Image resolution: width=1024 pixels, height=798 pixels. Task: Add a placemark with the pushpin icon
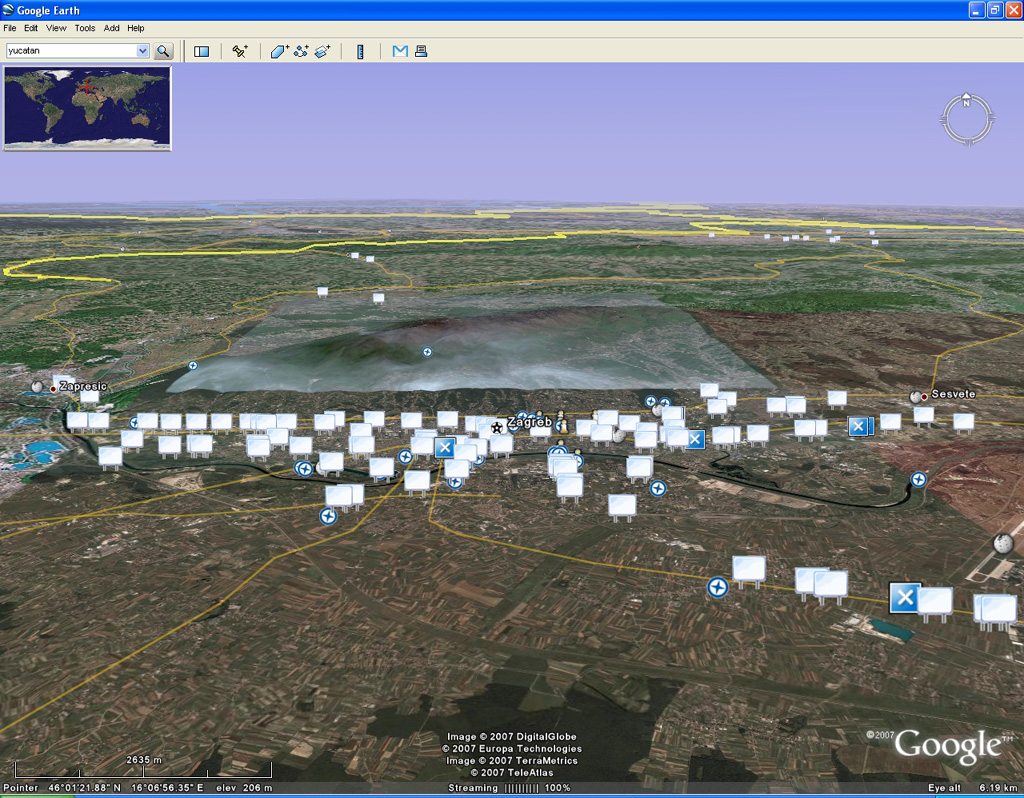point(239,51)
